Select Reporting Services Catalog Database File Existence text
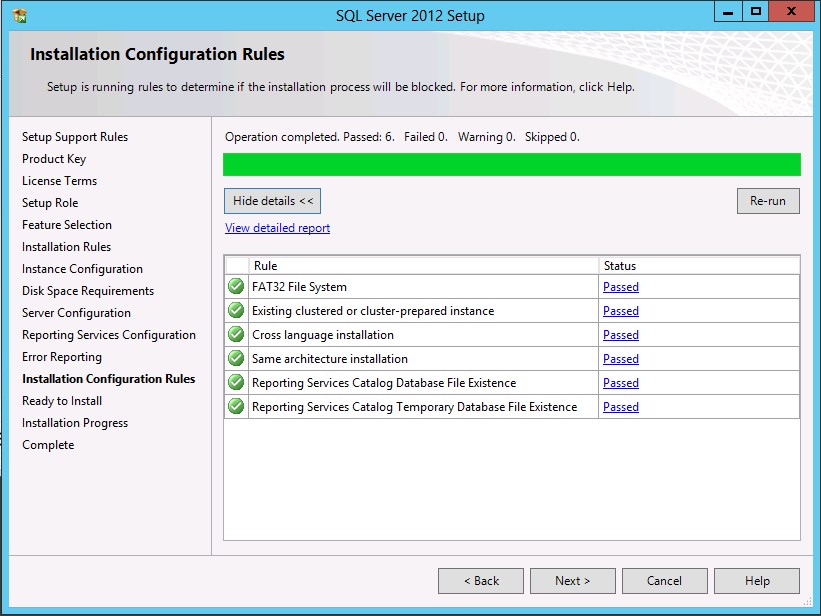 [x=384, y=383]
